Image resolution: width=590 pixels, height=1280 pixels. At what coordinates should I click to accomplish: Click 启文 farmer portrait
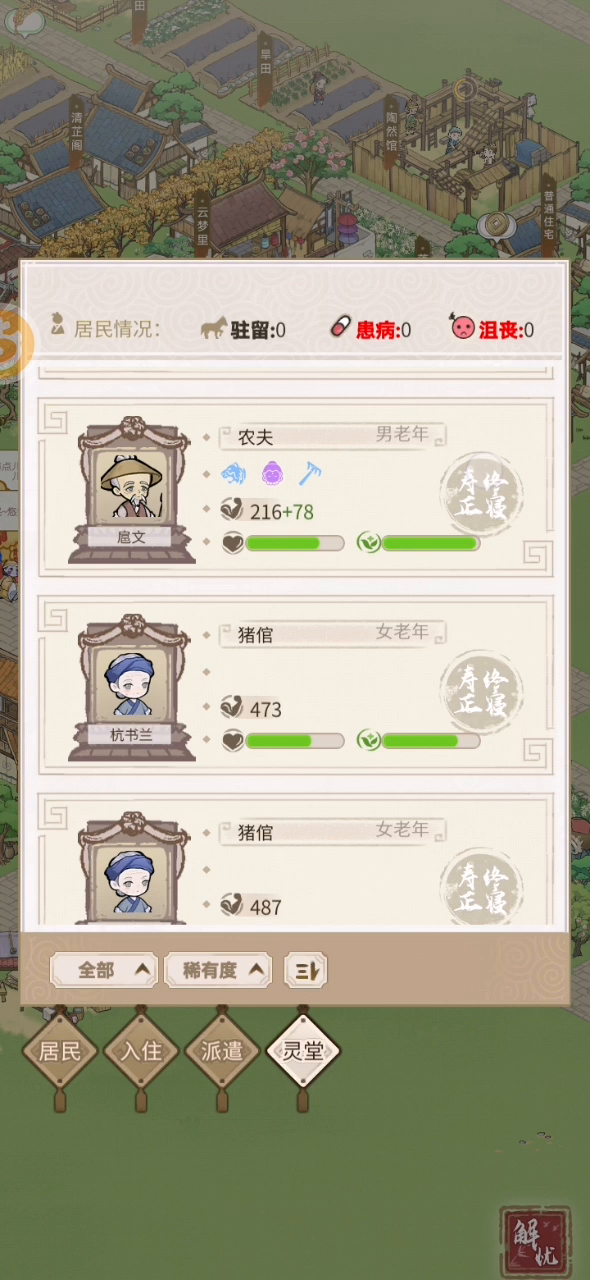click(131, 488)
